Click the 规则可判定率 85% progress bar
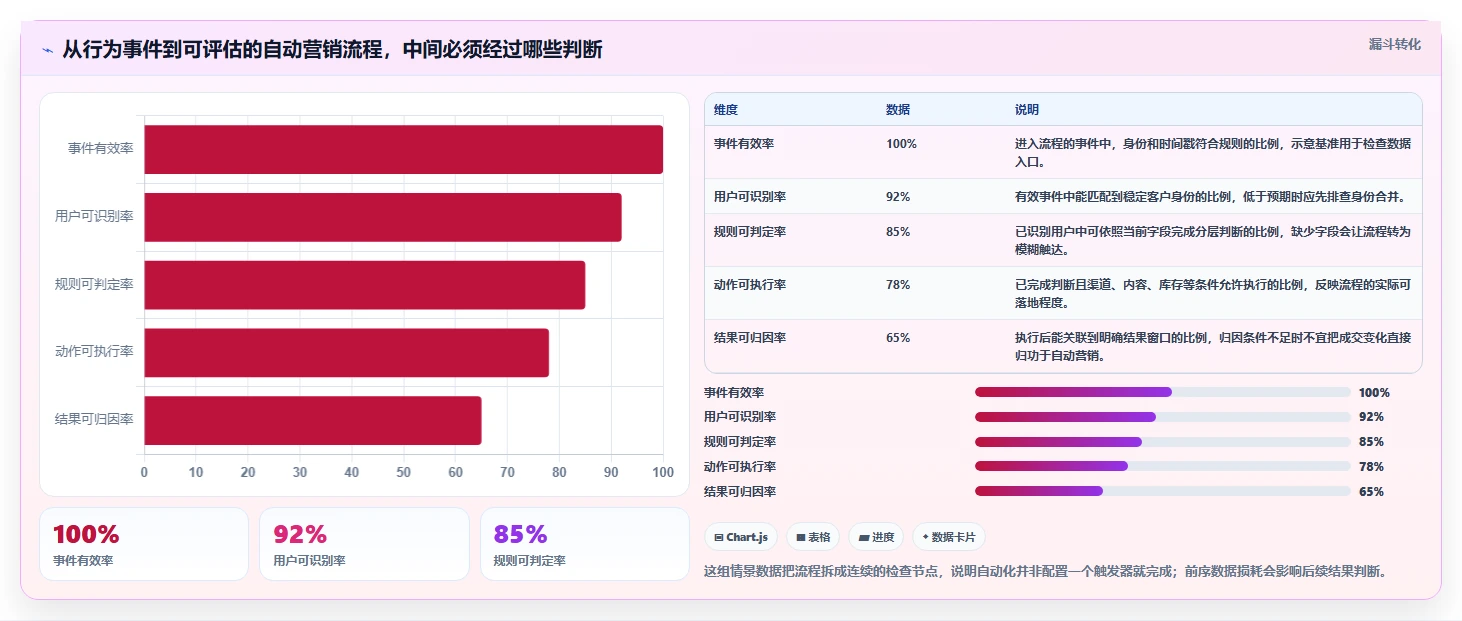The image size is (1462, 621). (1162, 442)
